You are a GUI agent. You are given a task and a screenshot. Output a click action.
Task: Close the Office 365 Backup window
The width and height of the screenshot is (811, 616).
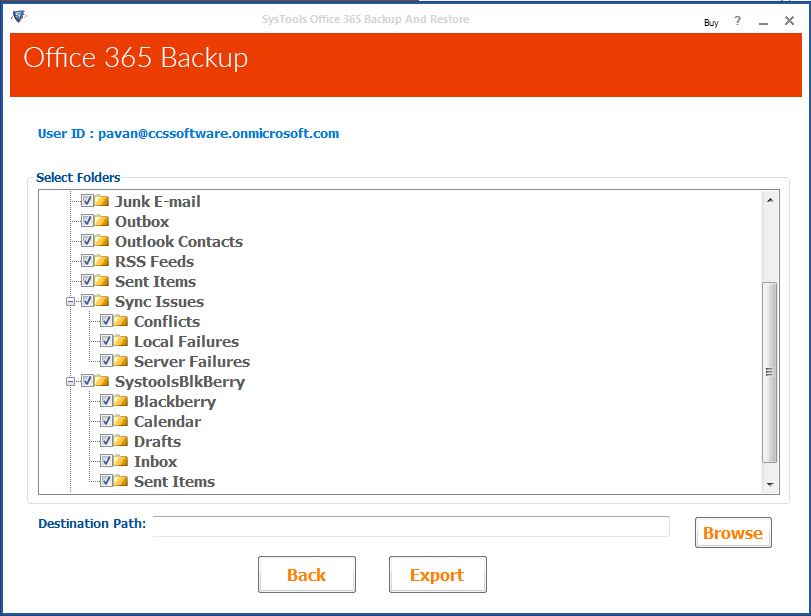click(789, 21)
